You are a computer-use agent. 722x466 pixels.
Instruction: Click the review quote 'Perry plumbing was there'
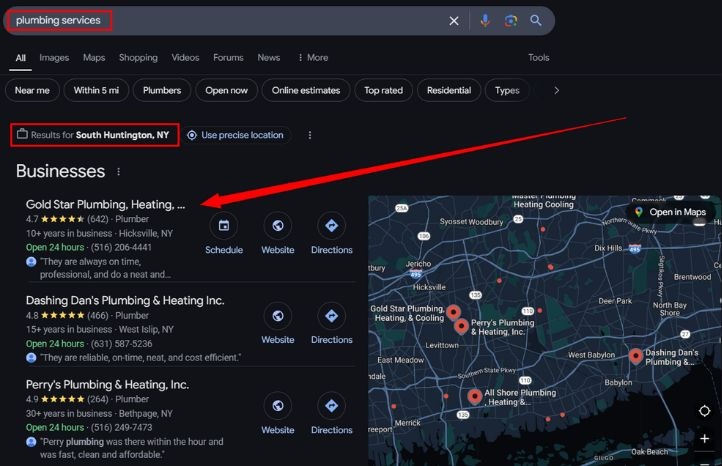(x=131, y=448)
